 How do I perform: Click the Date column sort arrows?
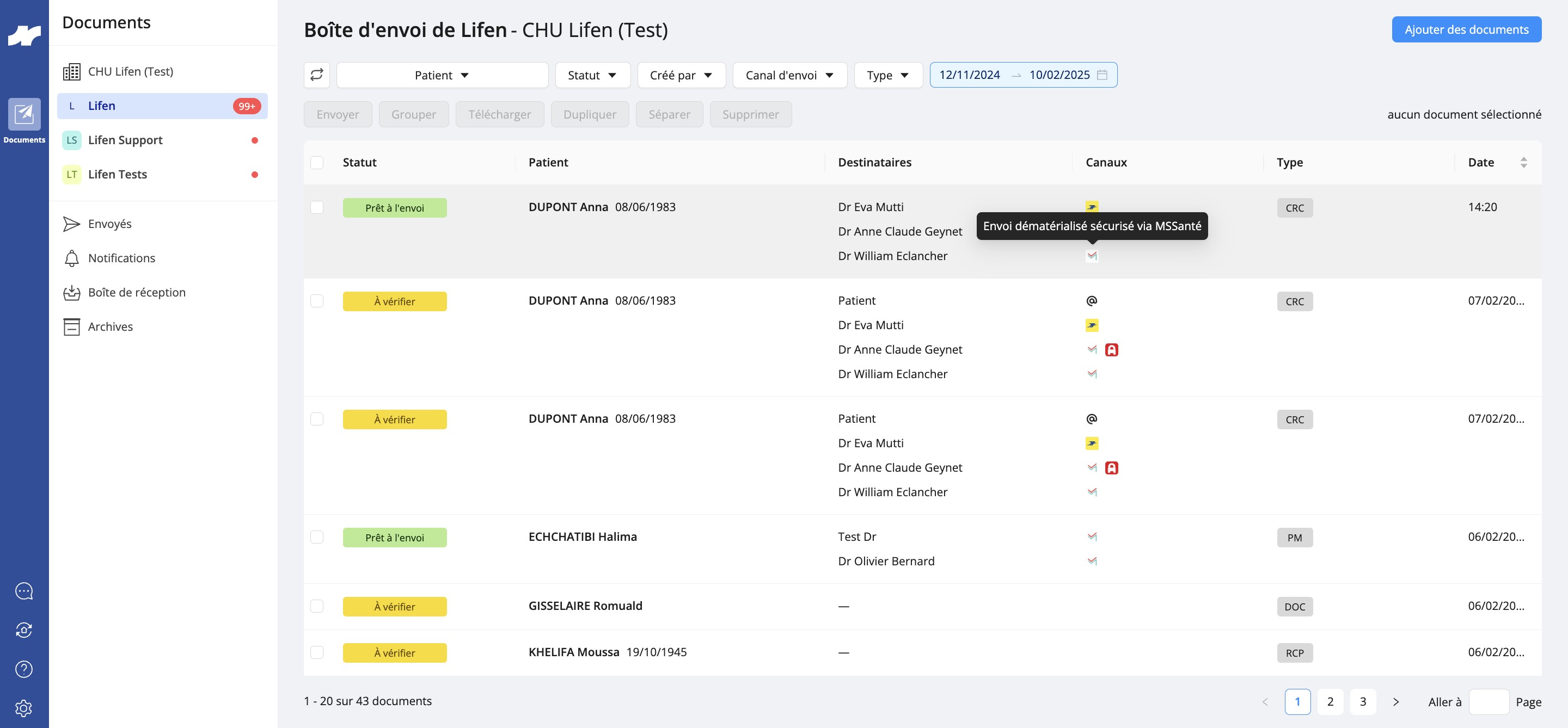coord(1523,162)
